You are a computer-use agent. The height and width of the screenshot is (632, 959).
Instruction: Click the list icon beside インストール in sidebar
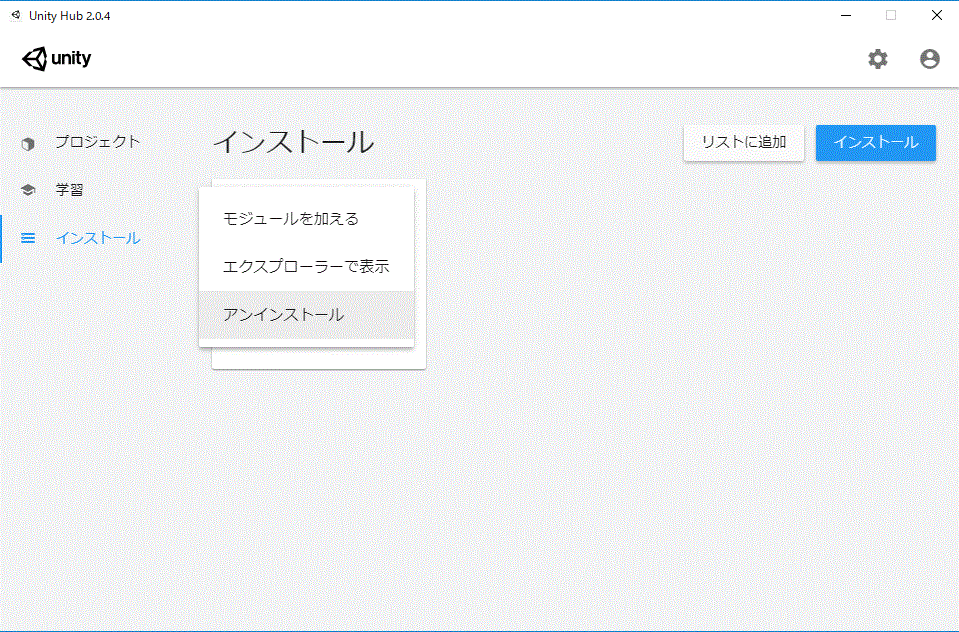(28, 238)
